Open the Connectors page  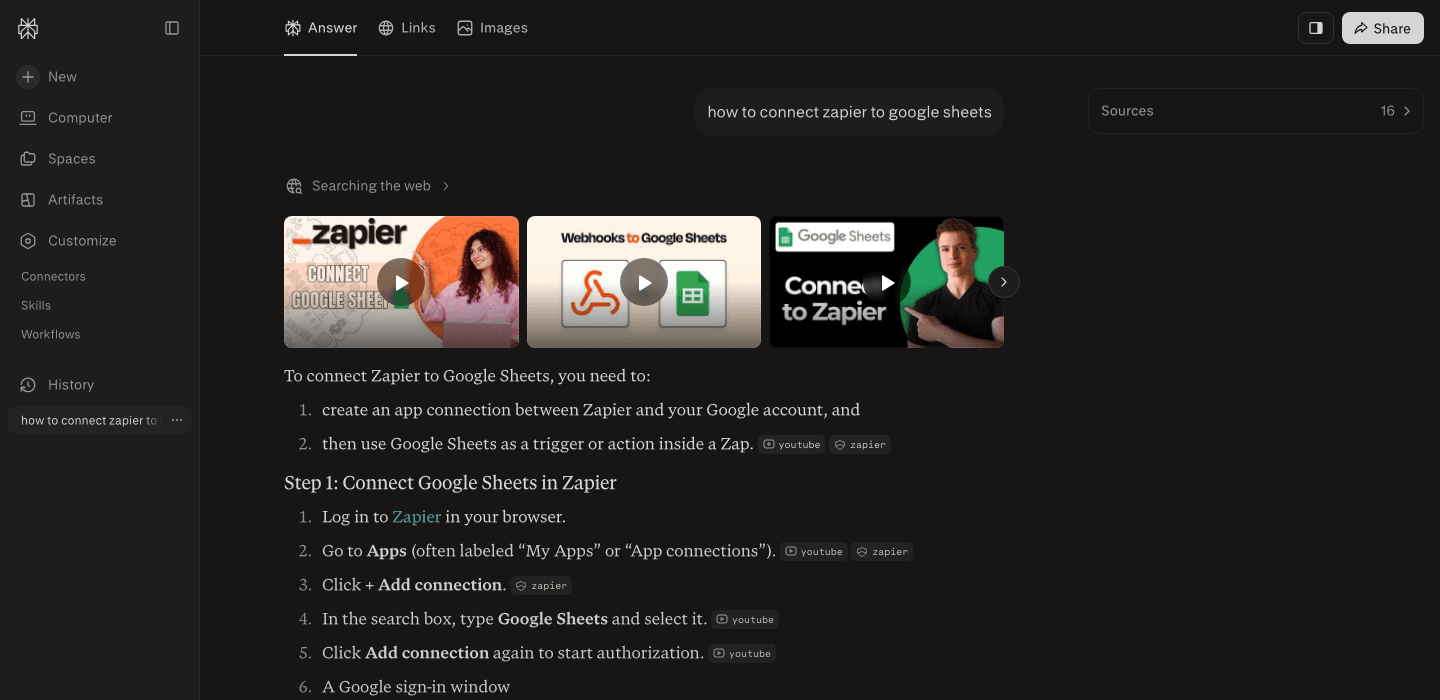click(54, 276)
